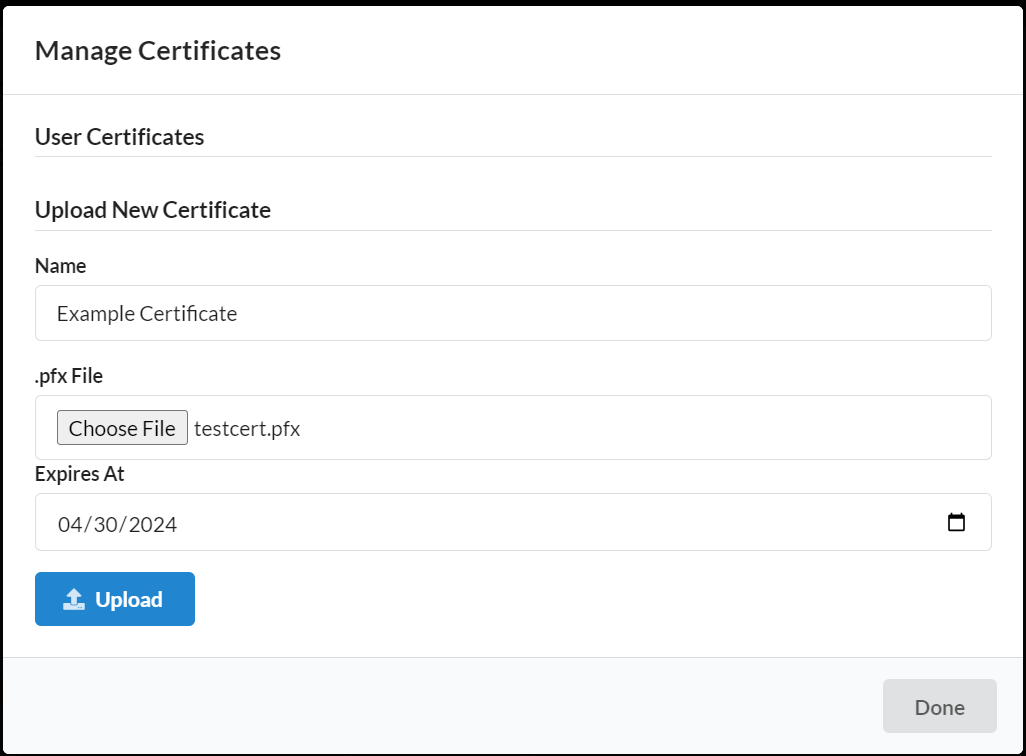Click the blue Upload button

click(x=114, y=598)
